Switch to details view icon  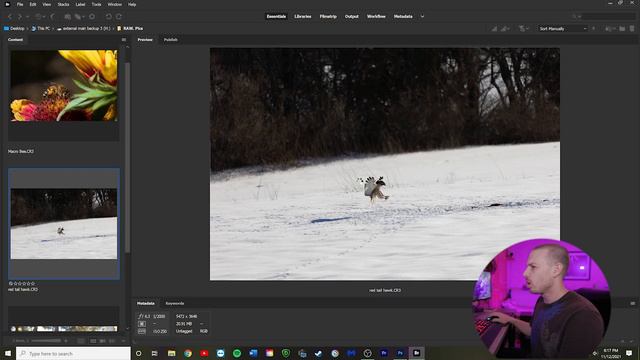[103, 341]
